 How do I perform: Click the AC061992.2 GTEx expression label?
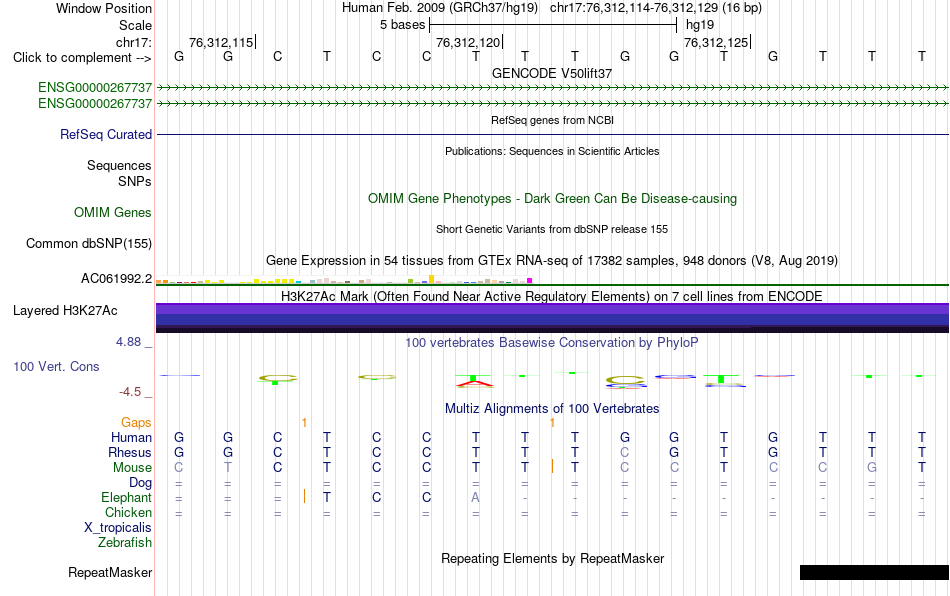(116, 279)
